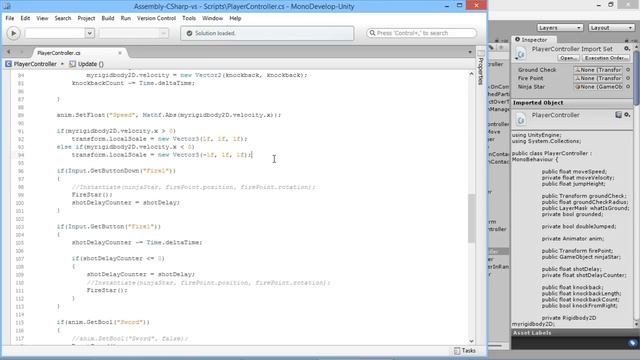Viewport: 640px width, 360px height.
Task: Close the PlayerController.cs tab
Action: tap(120, 53)
